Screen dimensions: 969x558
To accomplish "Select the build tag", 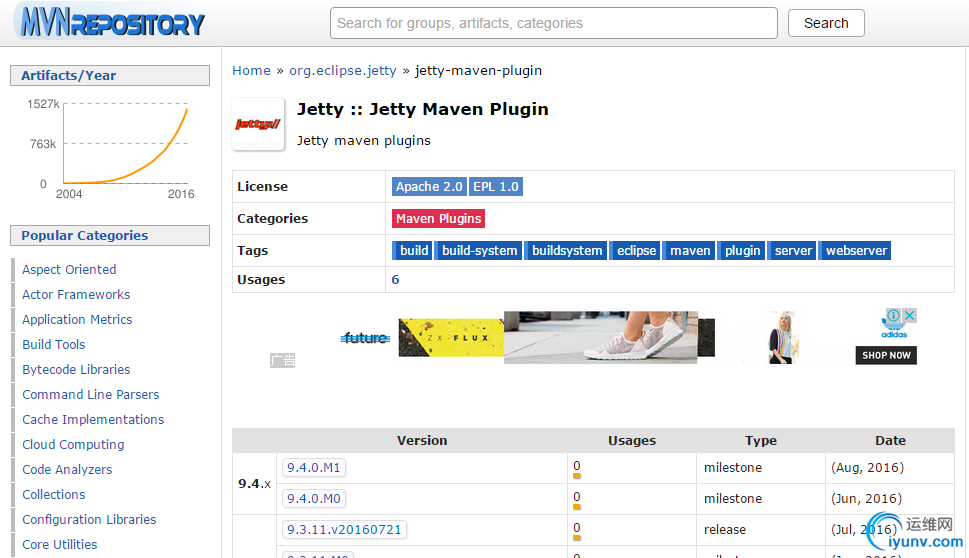I will point(413,250).
